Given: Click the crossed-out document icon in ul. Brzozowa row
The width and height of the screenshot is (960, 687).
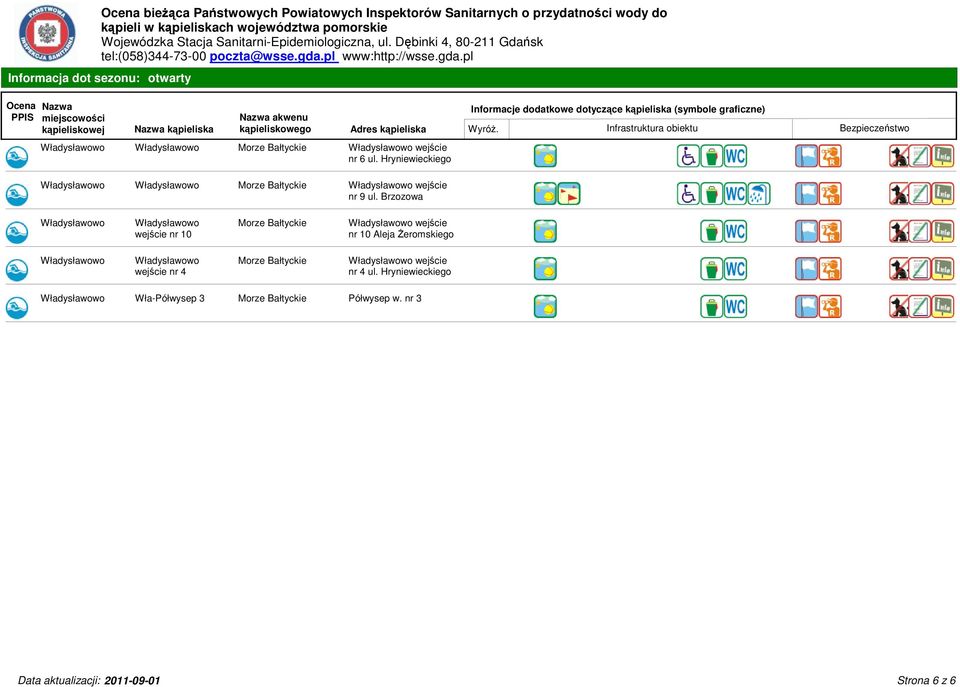Looking at the screenshot, I should (920, 194).
